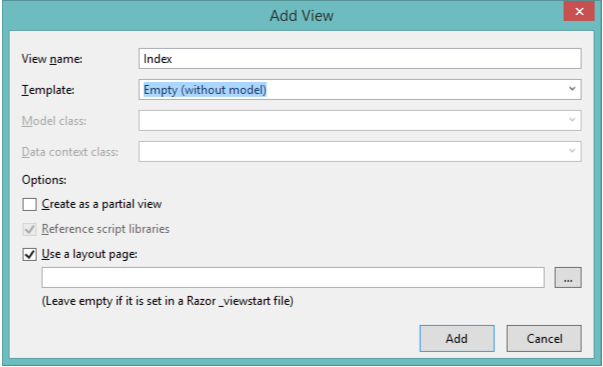Browse for layout page with ellipsis button
Screen dimensions: 603x367
point(568,277)
